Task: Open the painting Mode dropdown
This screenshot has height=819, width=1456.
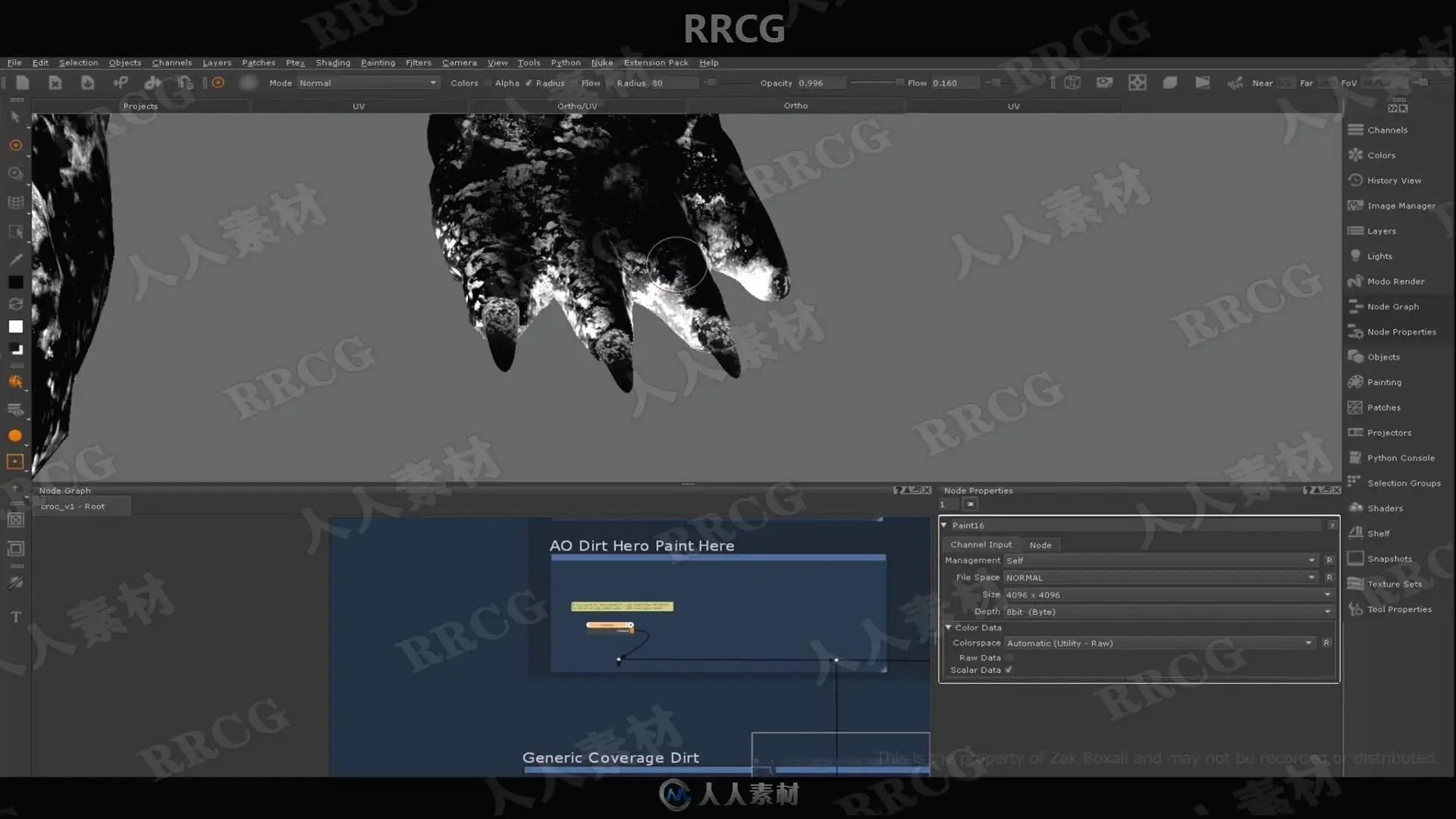Action: click(x=368, y=83)
